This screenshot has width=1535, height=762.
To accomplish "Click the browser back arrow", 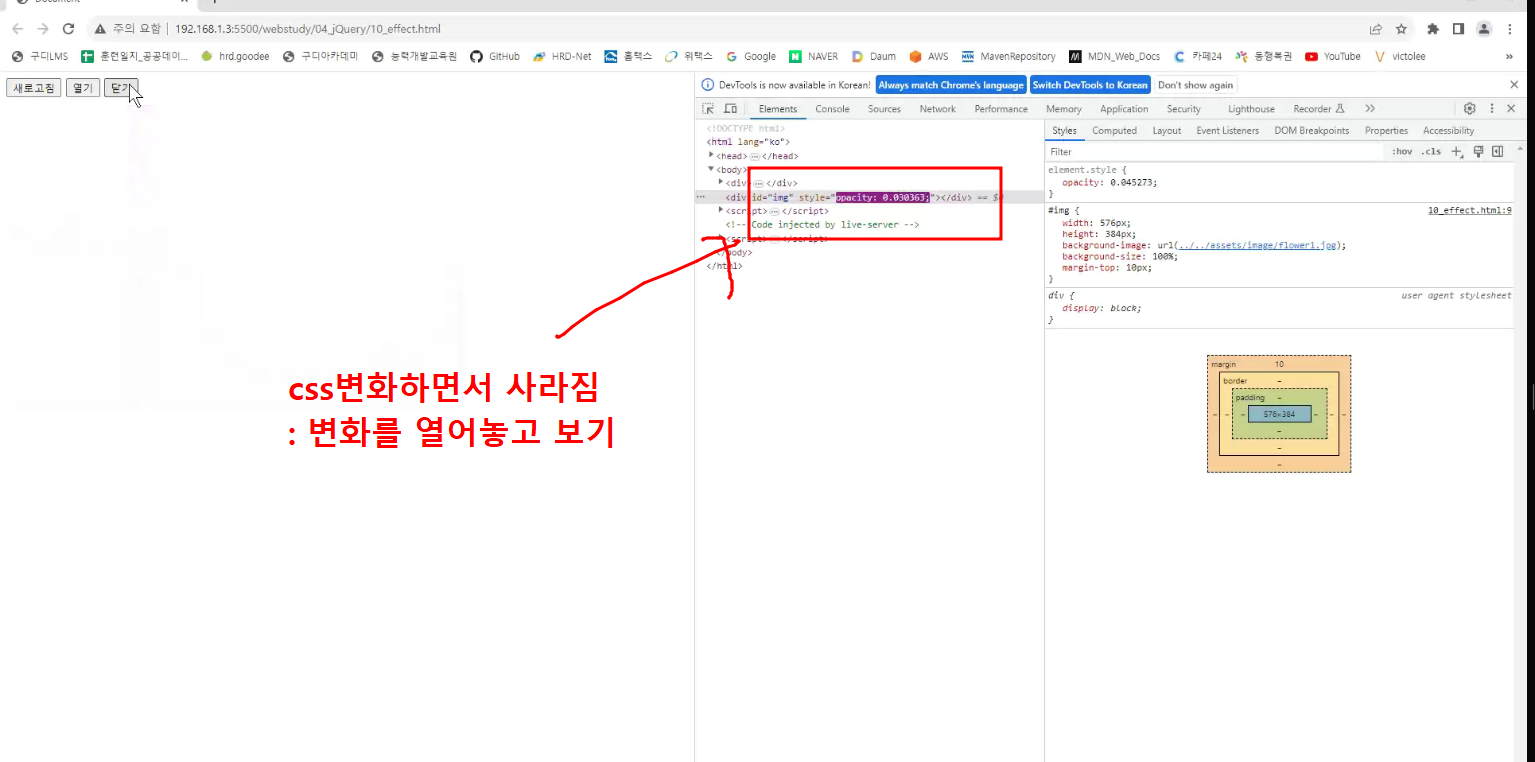I will point(18,29).
